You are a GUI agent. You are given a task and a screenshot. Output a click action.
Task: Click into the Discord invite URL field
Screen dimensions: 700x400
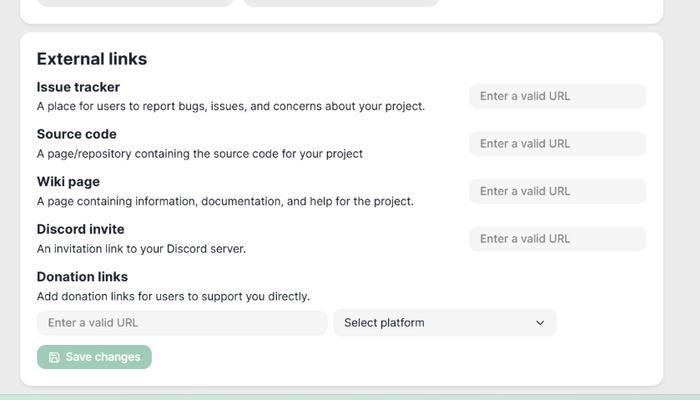(x=557, y=239)
